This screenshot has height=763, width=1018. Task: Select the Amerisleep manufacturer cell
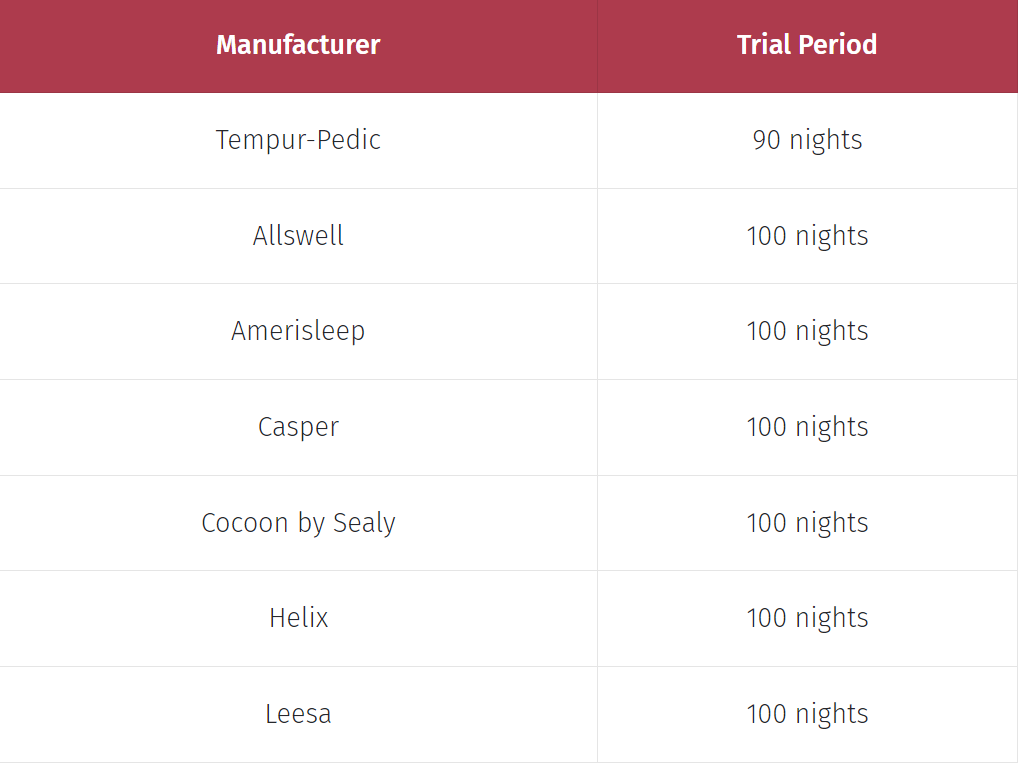[298, 331]
